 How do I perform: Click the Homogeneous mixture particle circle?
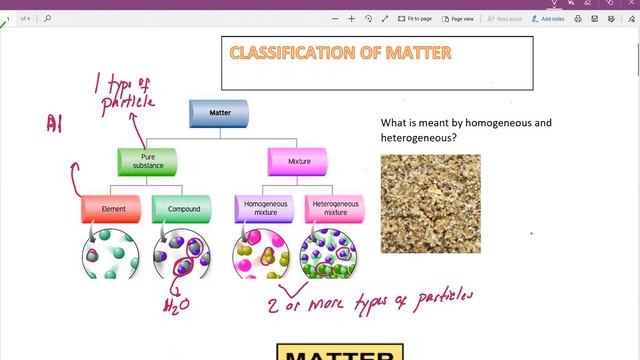click(x=261, y=254)
